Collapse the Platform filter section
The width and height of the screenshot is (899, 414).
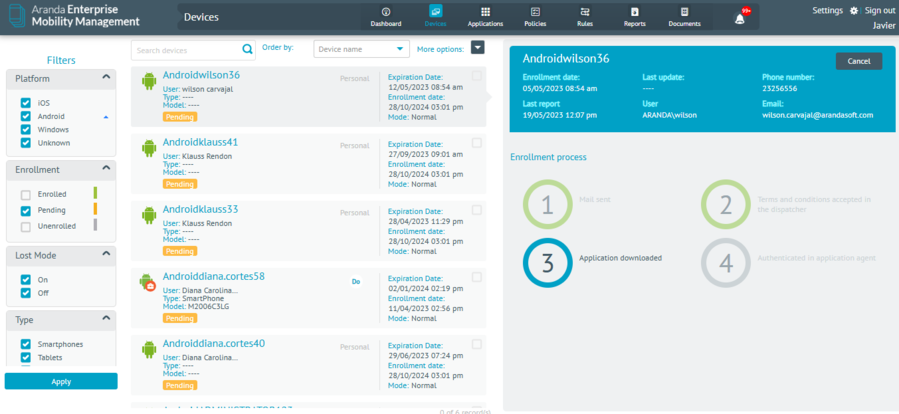106,77
